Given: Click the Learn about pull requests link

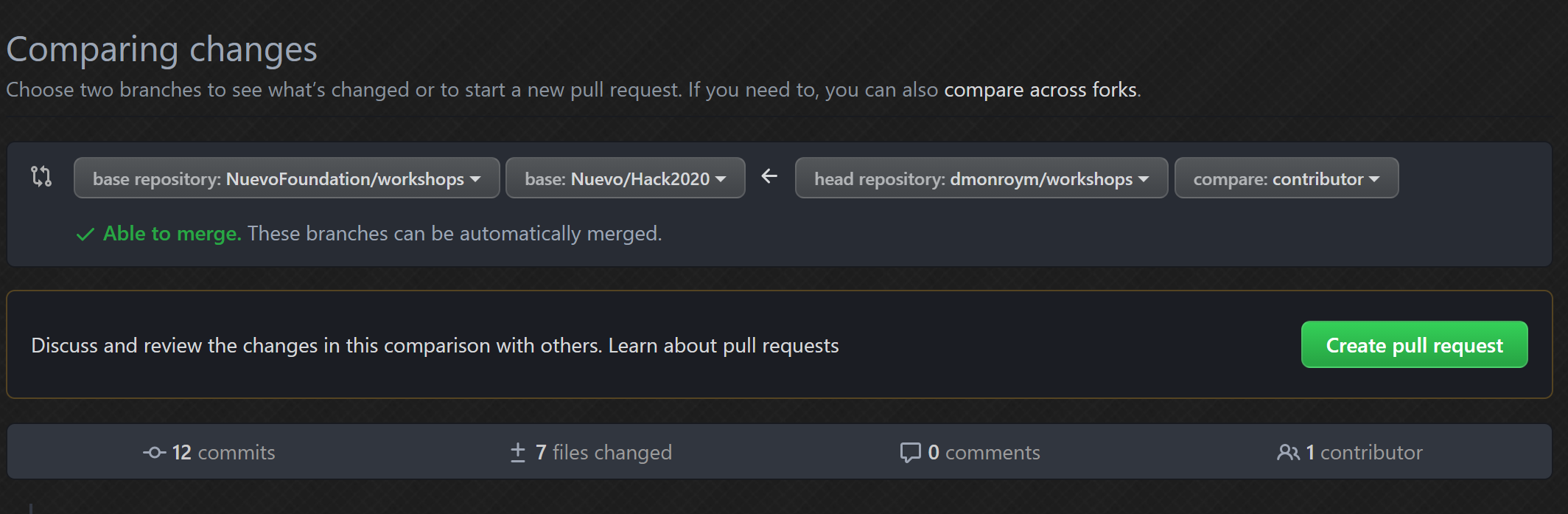Looking at the screenshot, I should click(x=722, y=345).
